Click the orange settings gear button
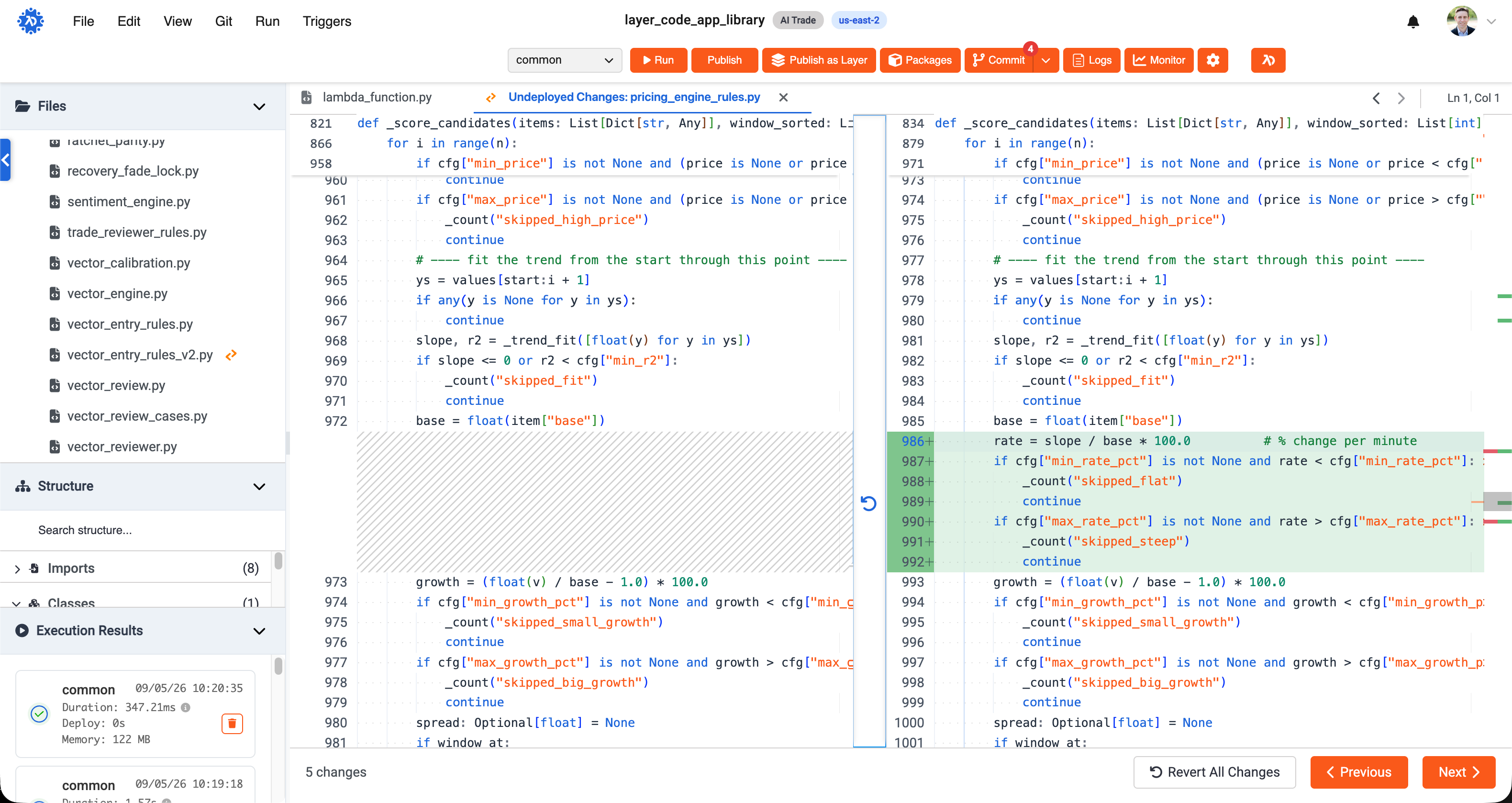Viewport: 1512px width, 803px height. 1212,60
